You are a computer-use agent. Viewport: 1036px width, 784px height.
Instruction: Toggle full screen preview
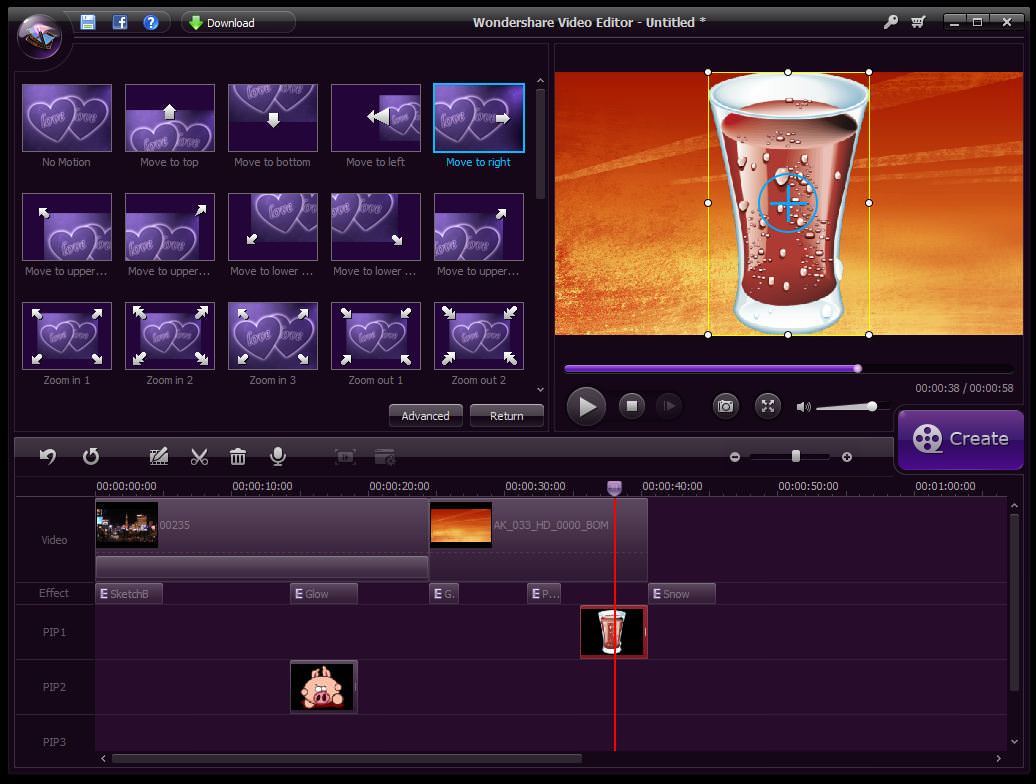point(767,406)
